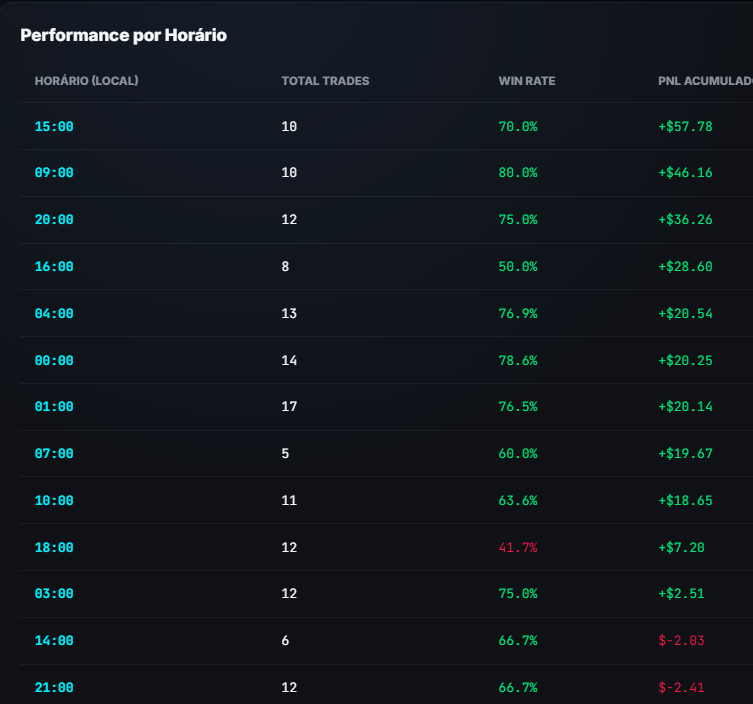Click the +$20.25 PNL value
Screen dimensions: 753x704
point(685,361)
